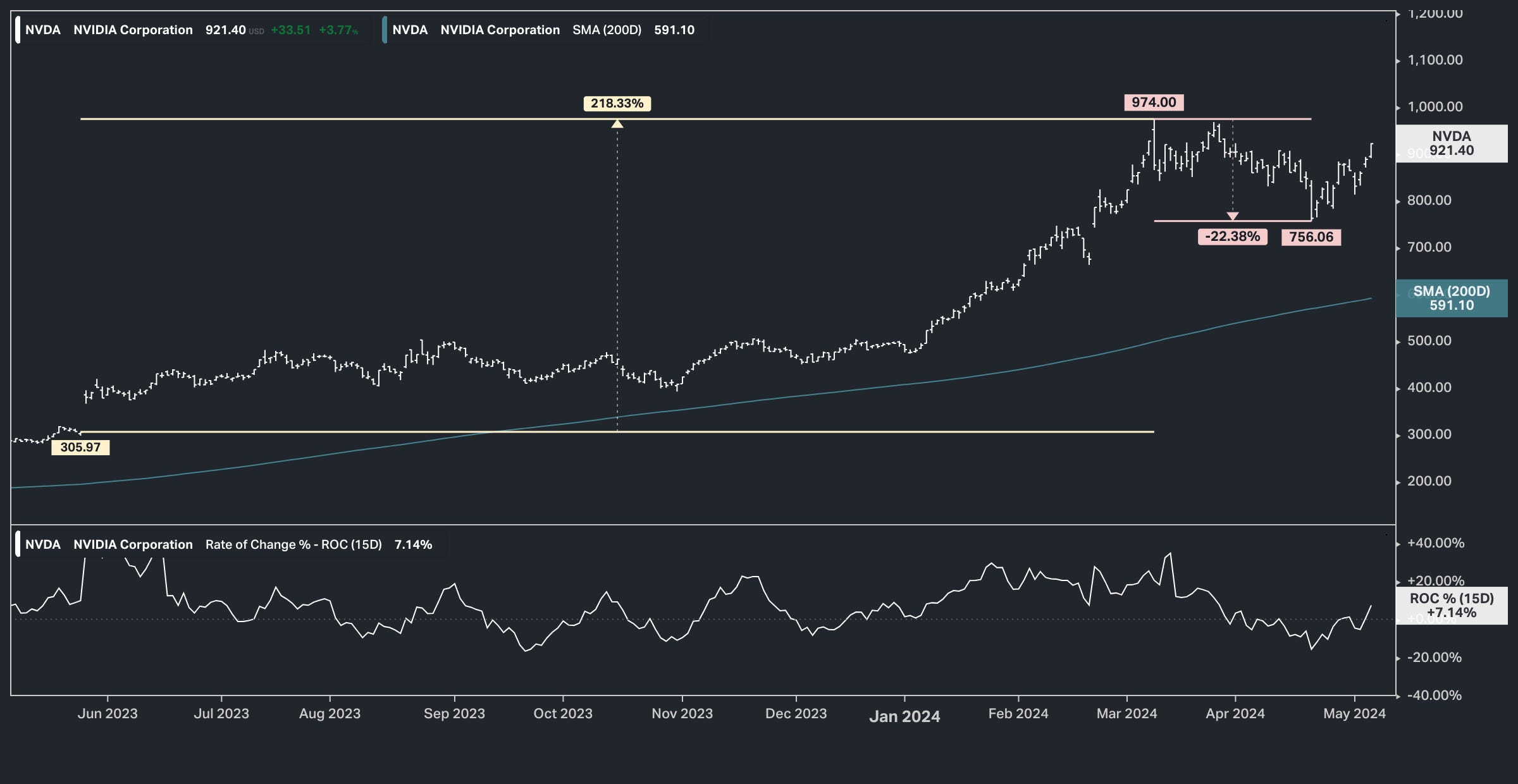Click the 305.97 starting price label
The width and height of the screenshot is (1518, 784).
tap(80, 447)
